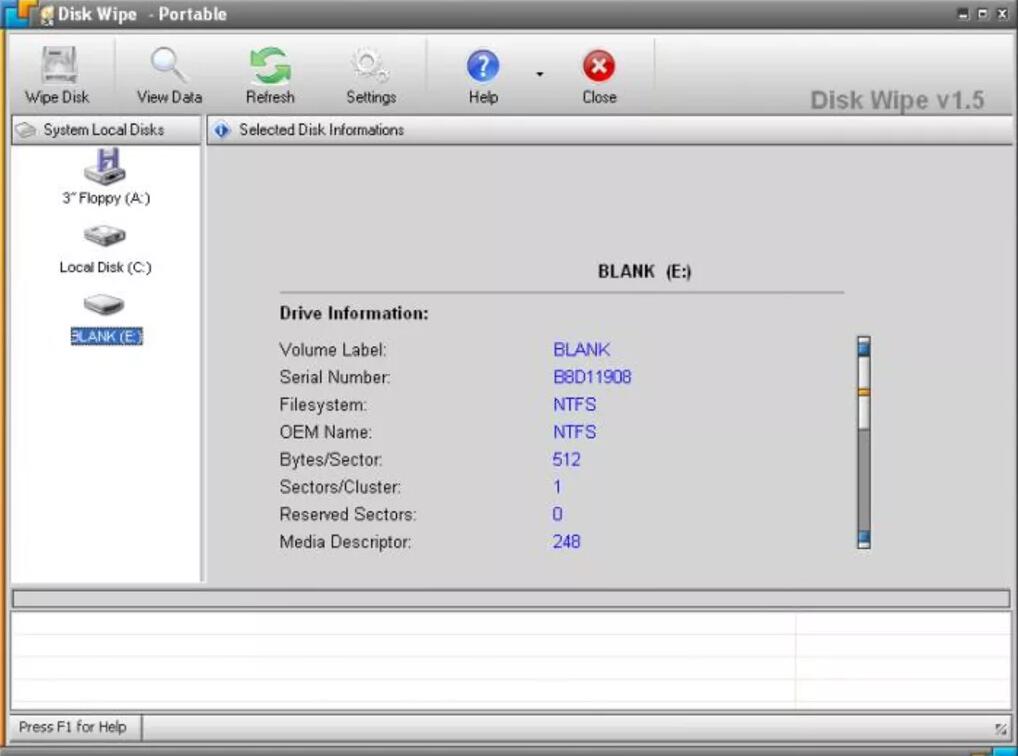
Task: Click the Press F1 for Help status text
Action: point(73,727)
